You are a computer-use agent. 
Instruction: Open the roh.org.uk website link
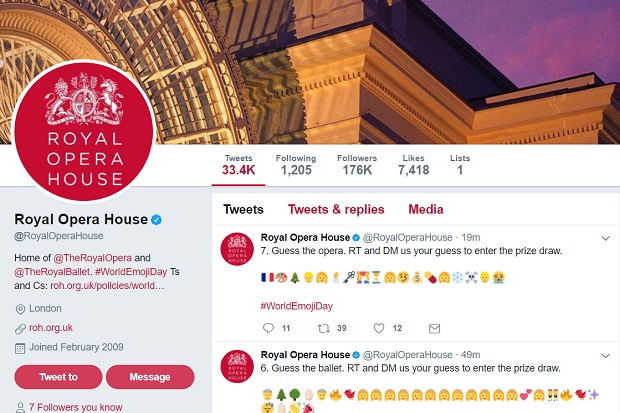51,328
